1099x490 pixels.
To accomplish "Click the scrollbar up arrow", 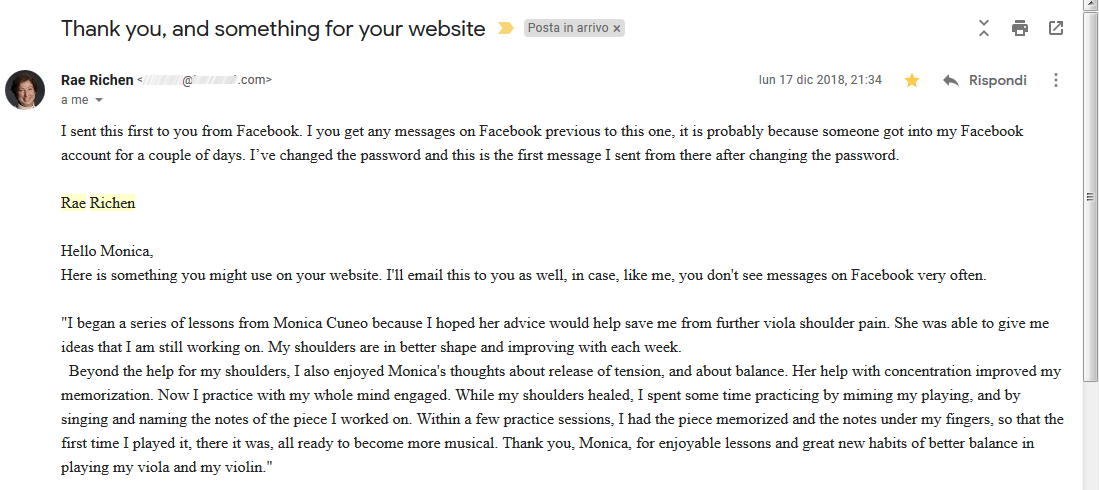I will [x=1090, y=5].
